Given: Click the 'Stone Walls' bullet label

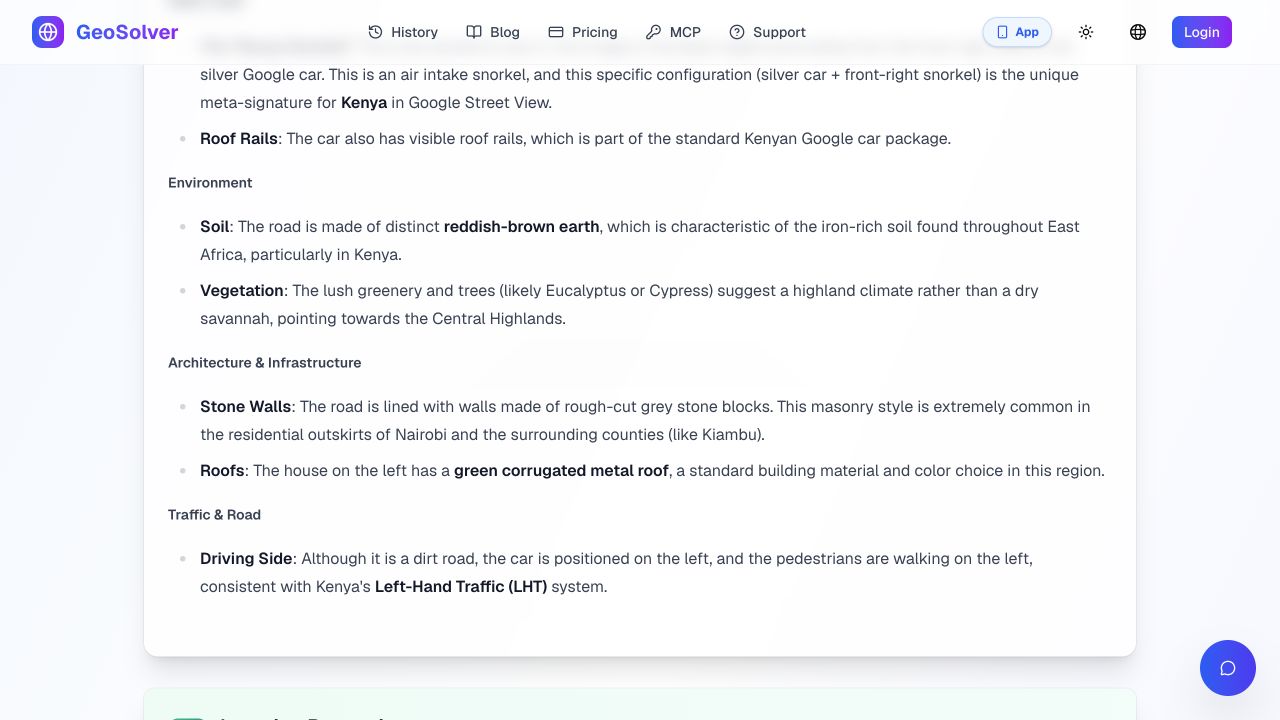Looking at the screenshot, I should [x=246, y=406].
